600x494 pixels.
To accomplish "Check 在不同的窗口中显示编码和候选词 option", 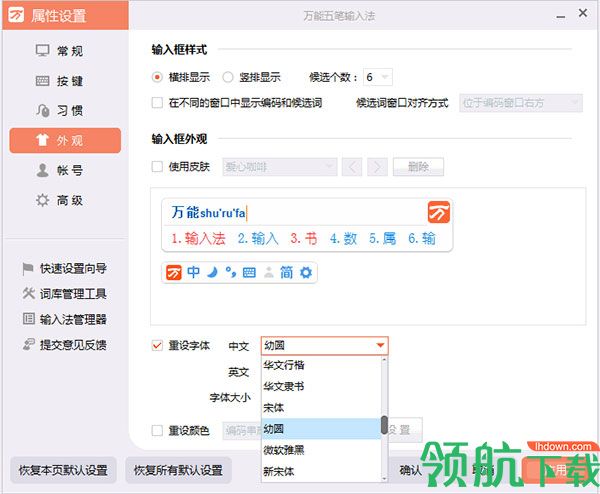I will point(157,103).
